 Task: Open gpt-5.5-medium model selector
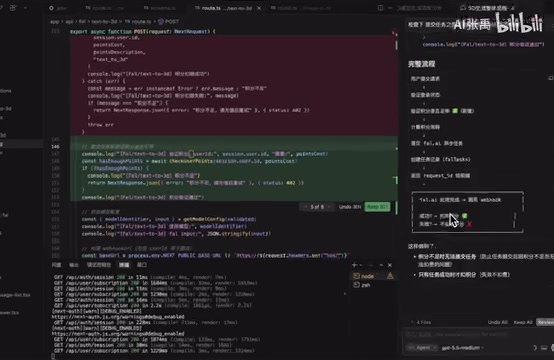[462, 348]
